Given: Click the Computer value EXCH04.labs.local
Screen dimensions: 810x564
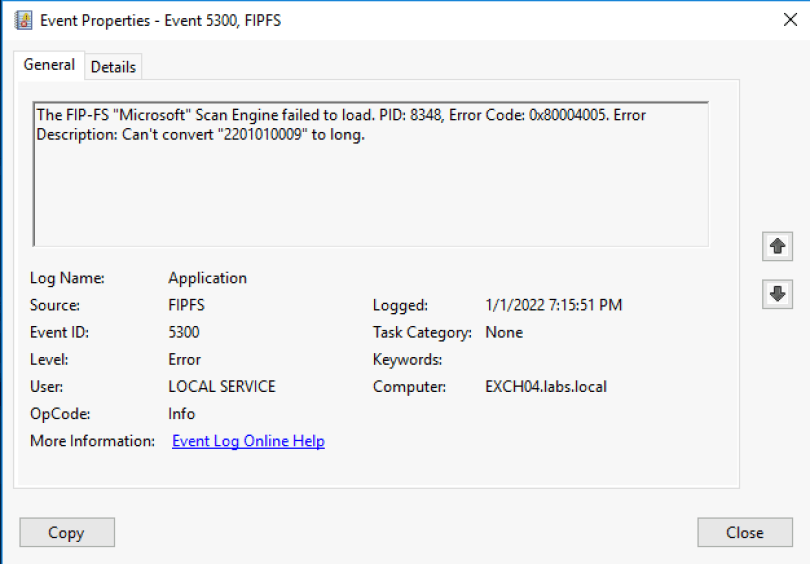Looking at the screenshot, I should (545, 386).
